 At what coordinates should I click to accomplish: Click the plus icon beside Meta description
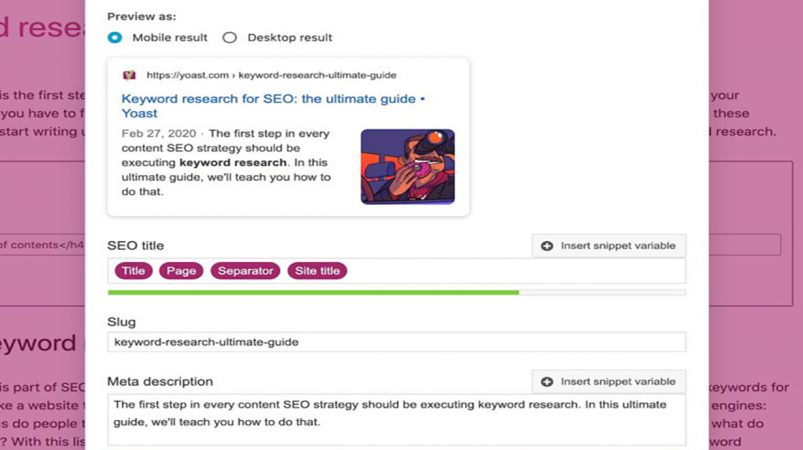pyautogui.click(x=547, y=382)
